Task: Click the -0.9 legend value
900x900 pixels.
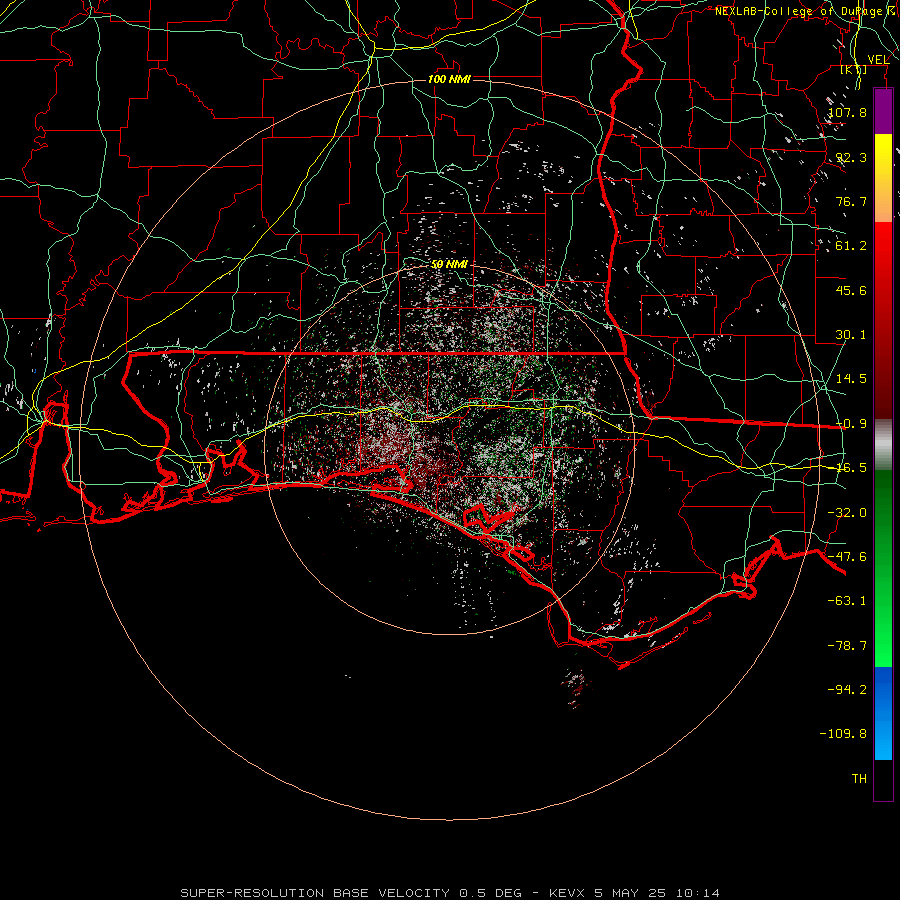Action: pos(851,424)
